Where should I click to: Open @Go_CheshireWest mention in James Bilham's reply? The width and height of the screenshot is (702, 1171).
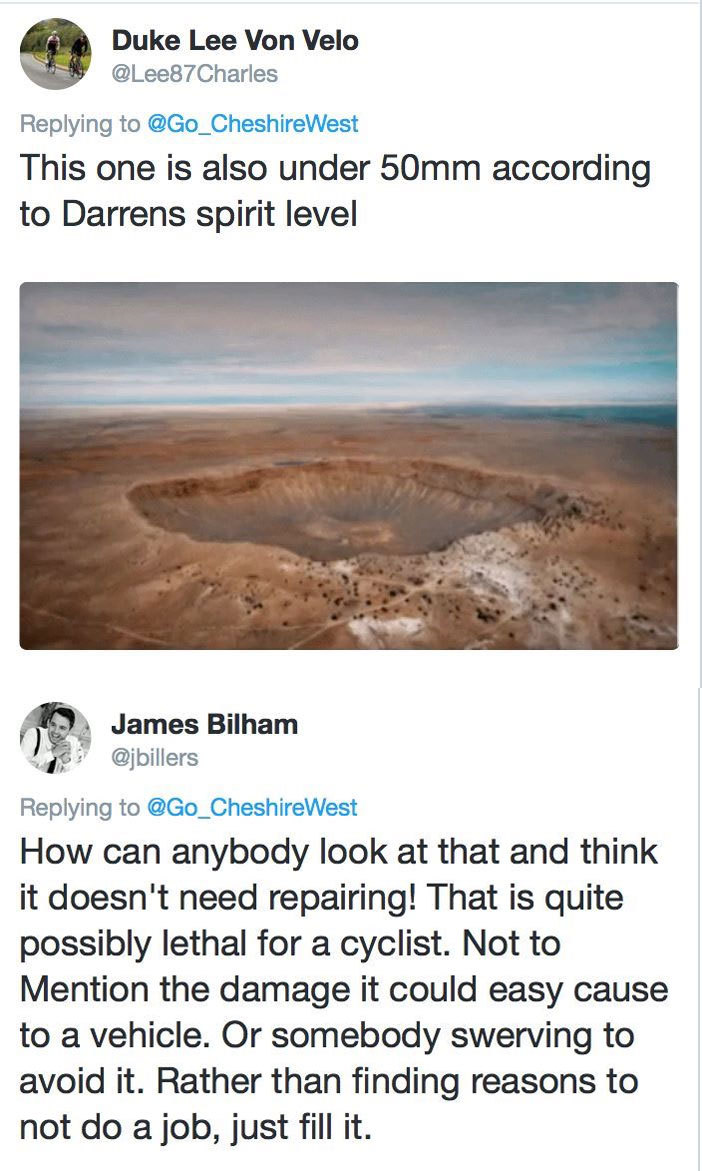252,807
